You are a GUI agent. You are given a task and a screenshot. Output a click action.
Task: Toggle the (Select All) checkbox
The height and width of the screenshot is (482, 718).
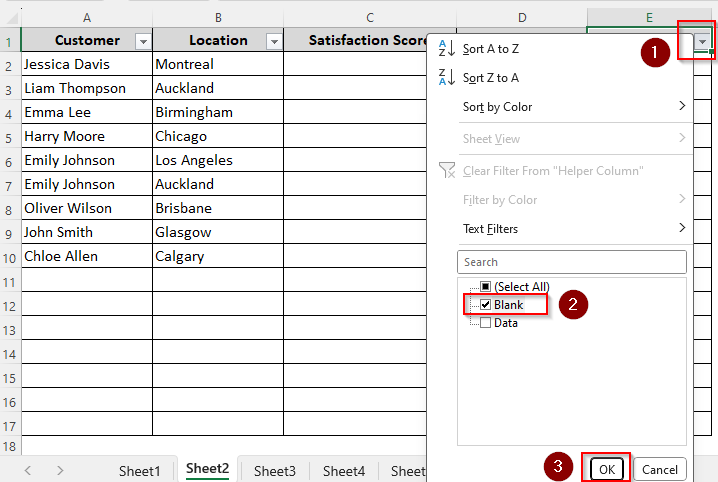[485, 287]
